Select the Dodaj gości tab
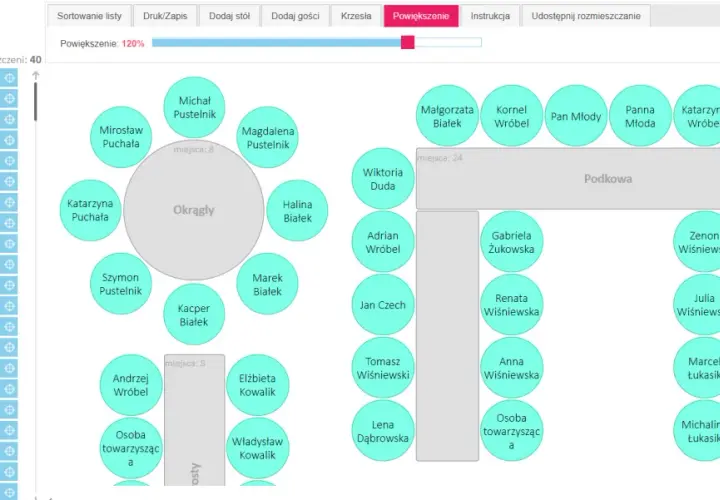The height and width of the screenshot is (500, 720). coord(295,16)
